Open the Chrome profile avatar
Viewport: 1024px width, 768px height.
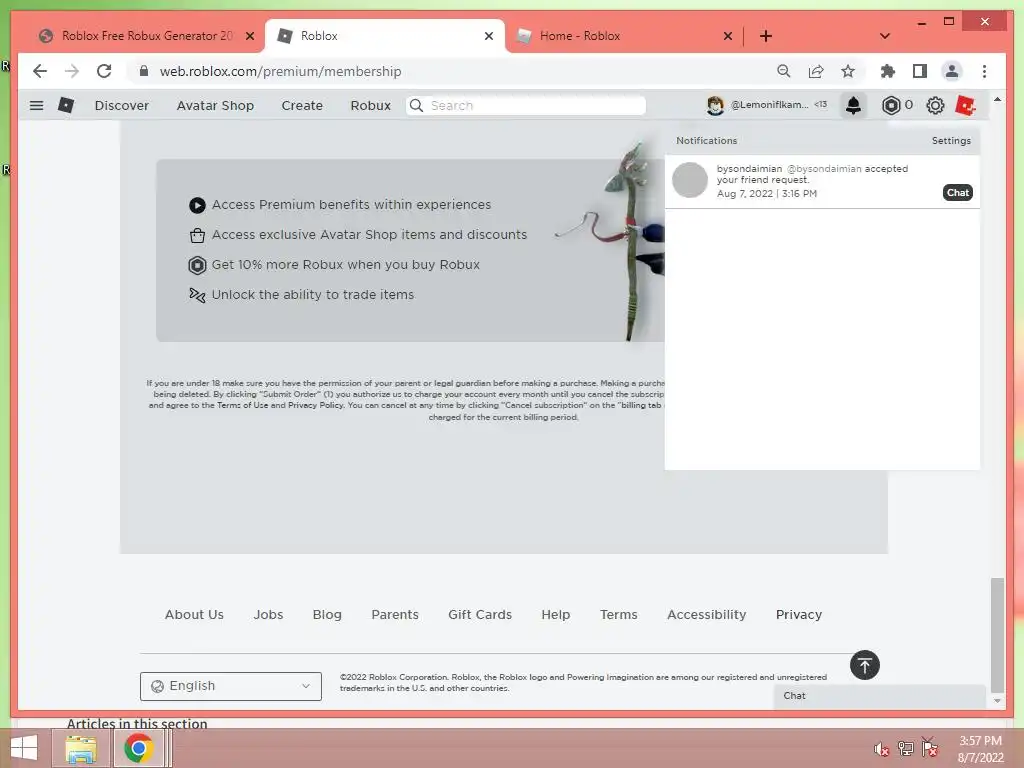point(952,71)
